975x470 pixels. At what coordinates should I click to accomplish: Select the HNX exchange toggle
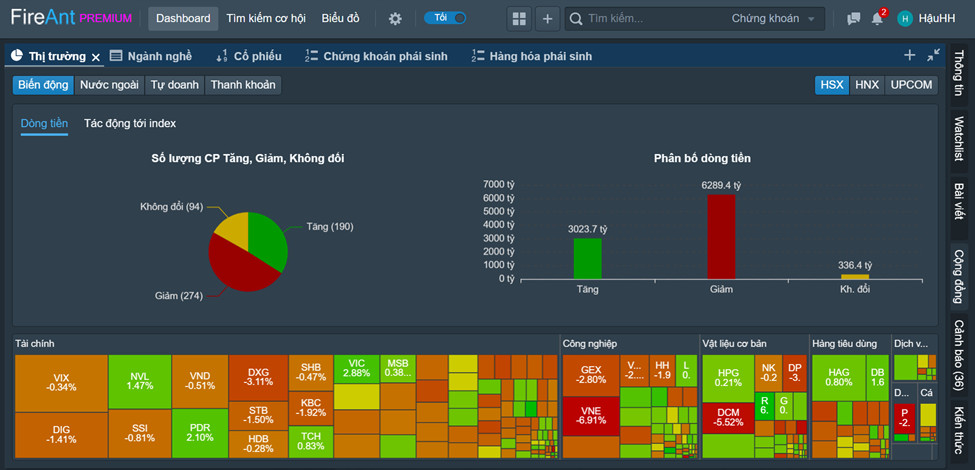866,85
